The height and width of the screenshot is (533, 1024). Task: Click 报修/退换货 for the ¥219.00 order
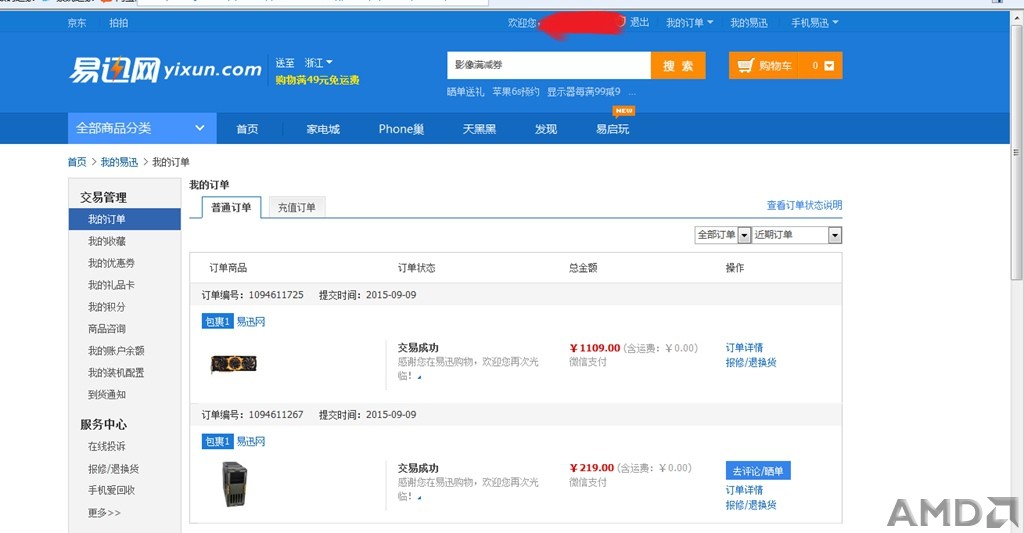tap(751, 505)
